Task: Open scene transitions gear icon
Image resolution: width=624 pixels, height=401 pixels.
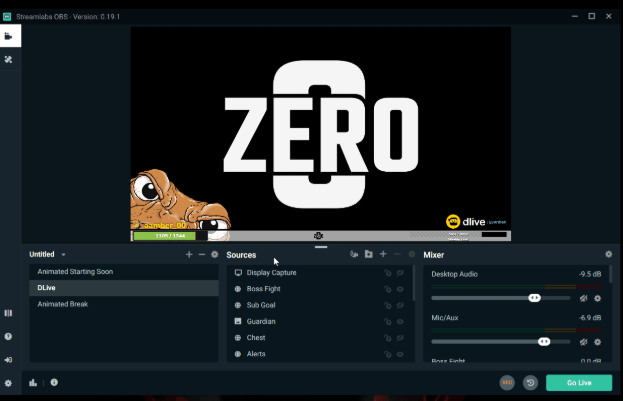Action: coord(214,254)
